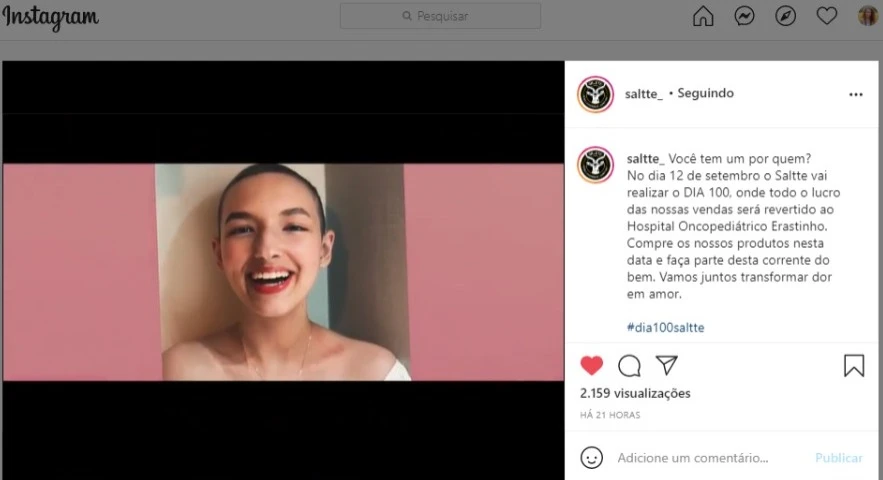The height and width of the screenshot is (480, 883).
Task: Open more options three-dot menu
Action: pos(855,94)
